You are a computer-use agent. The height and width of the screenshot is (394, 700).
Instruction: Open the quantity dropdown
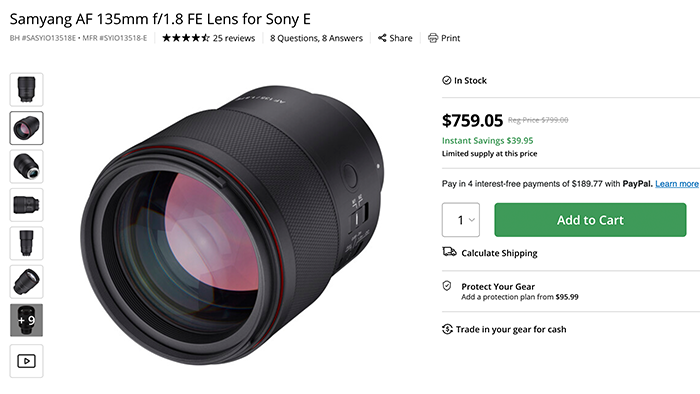tap(461, 220)
